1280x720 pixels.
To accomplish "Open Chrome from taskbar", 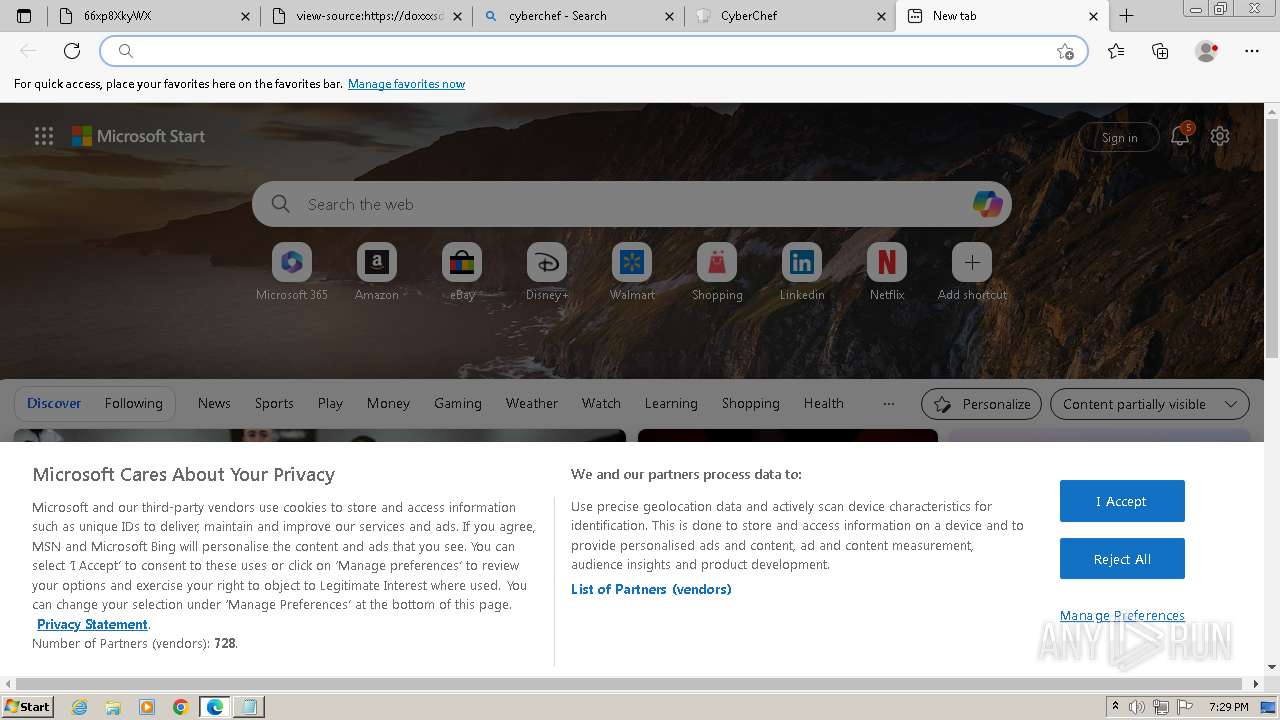I will pyautogui.click(x=180, y=707).
